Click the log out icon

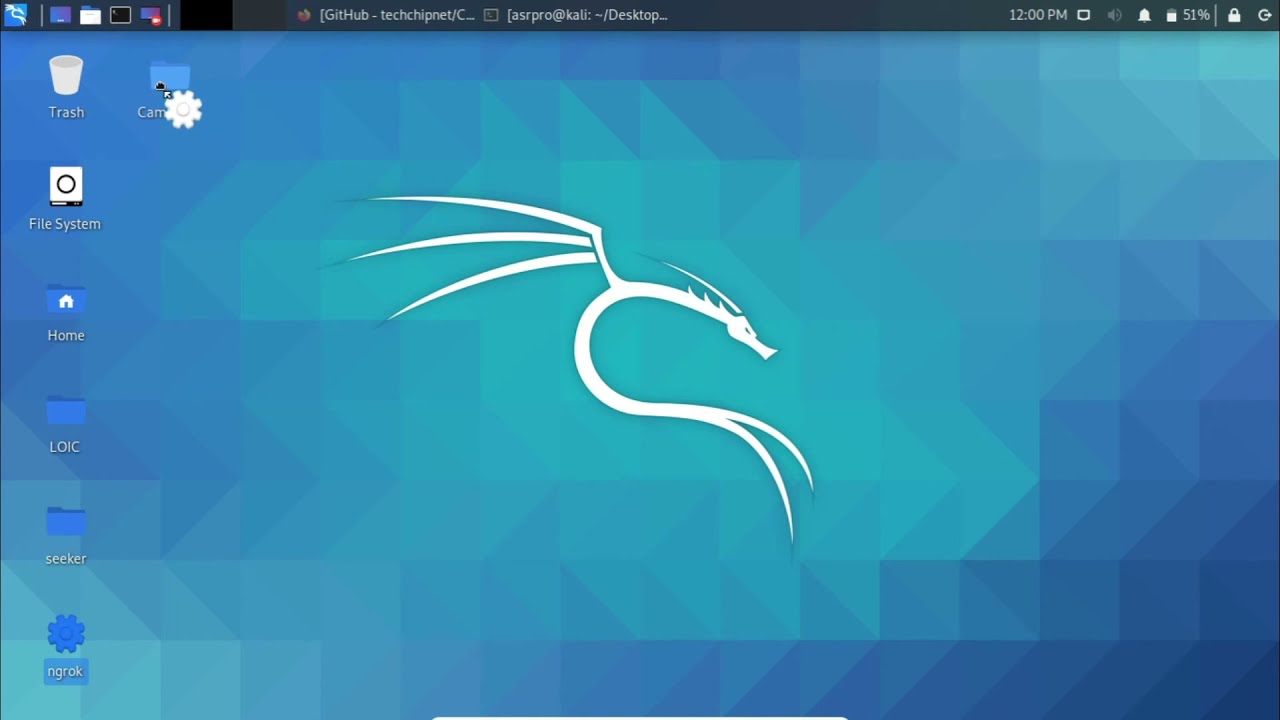click(x=1264, y=15)
